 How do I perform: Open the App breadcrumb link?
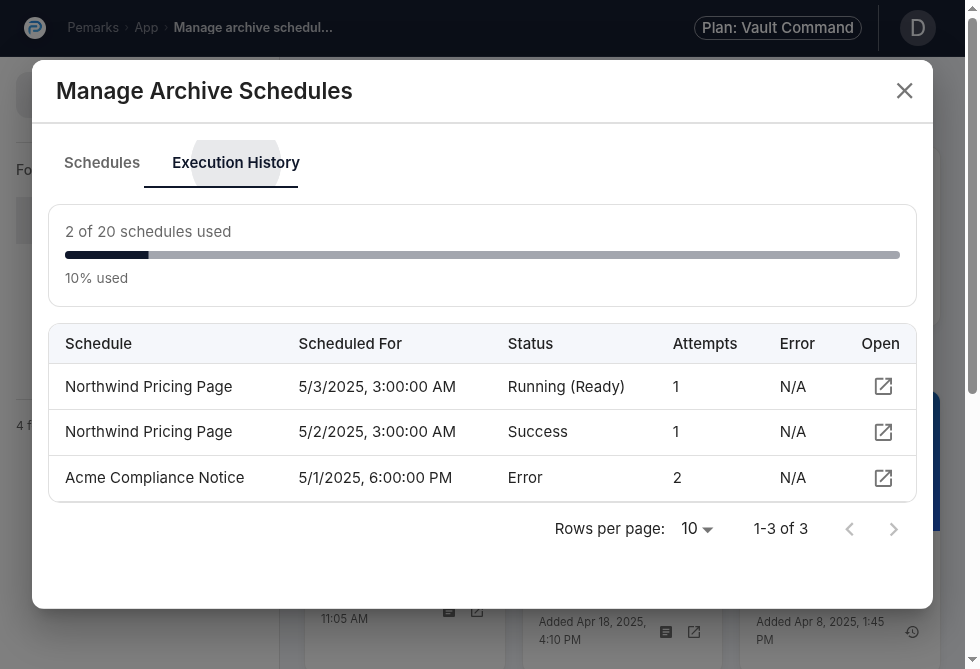146,28
